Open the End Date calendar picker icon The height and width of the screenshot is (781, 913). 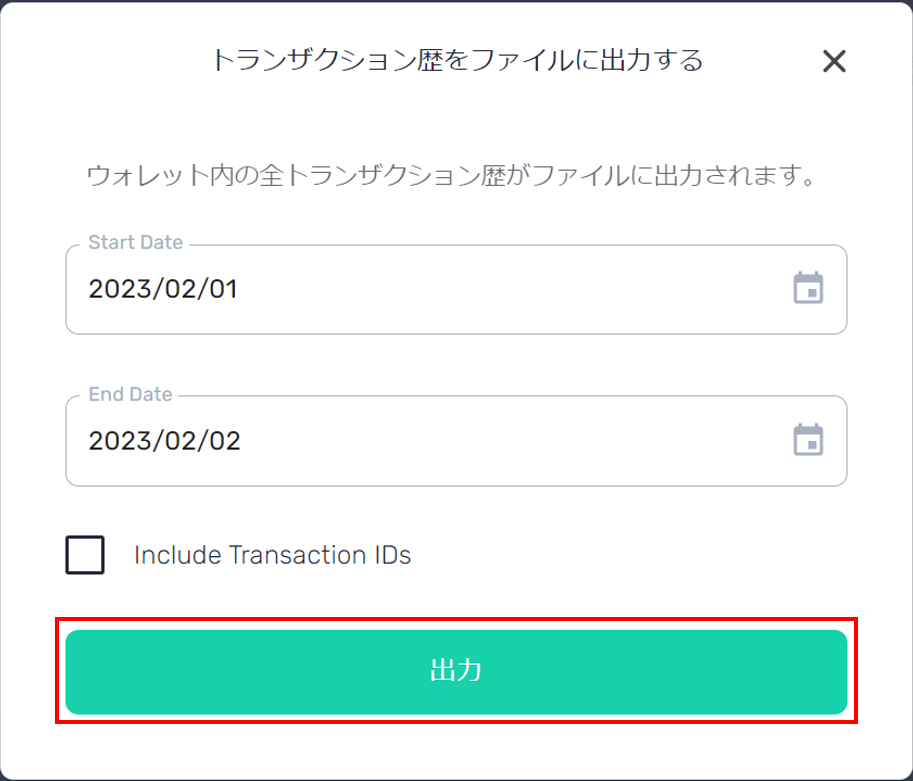point(808,440)
